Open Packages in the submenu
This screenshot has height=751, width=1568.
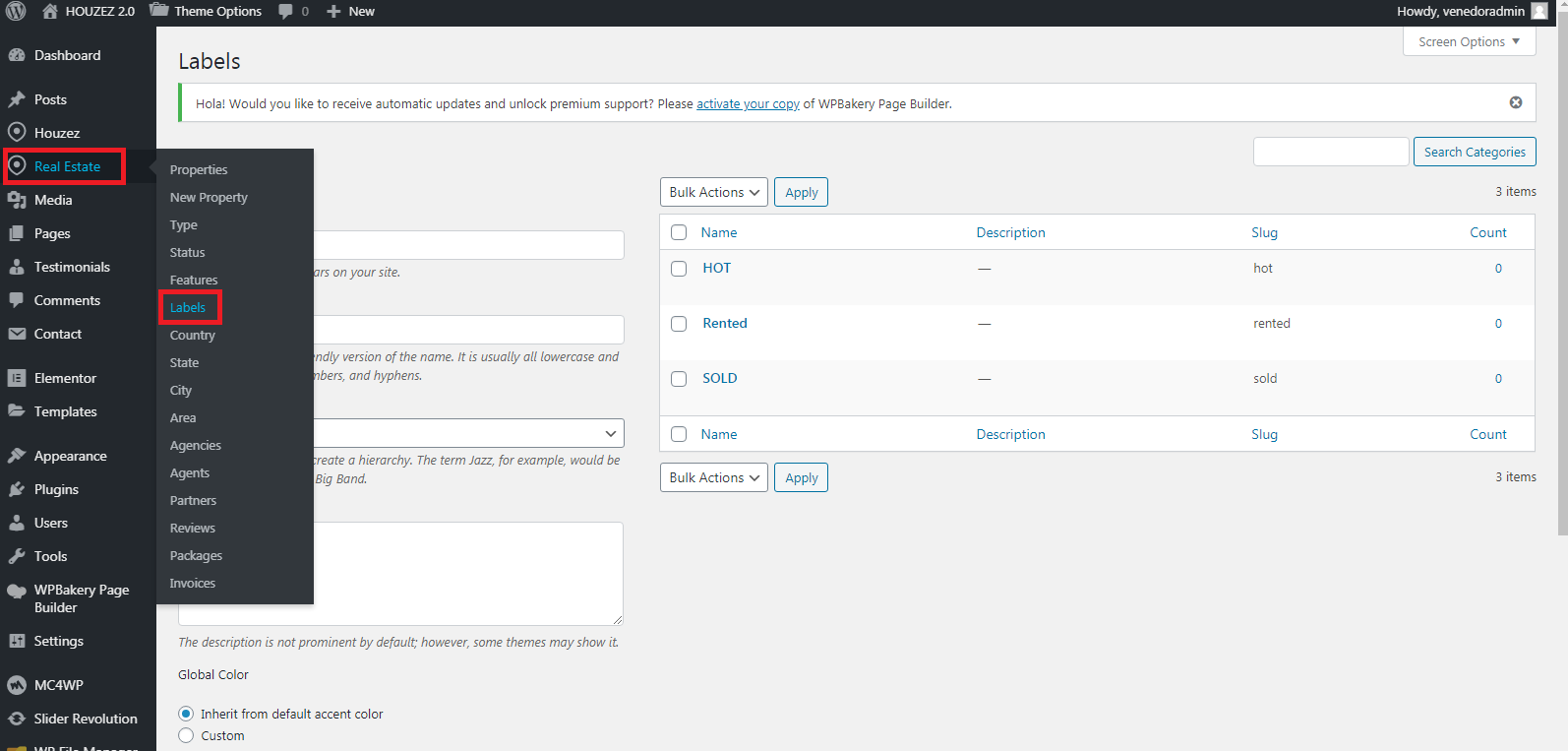(196, 555)
